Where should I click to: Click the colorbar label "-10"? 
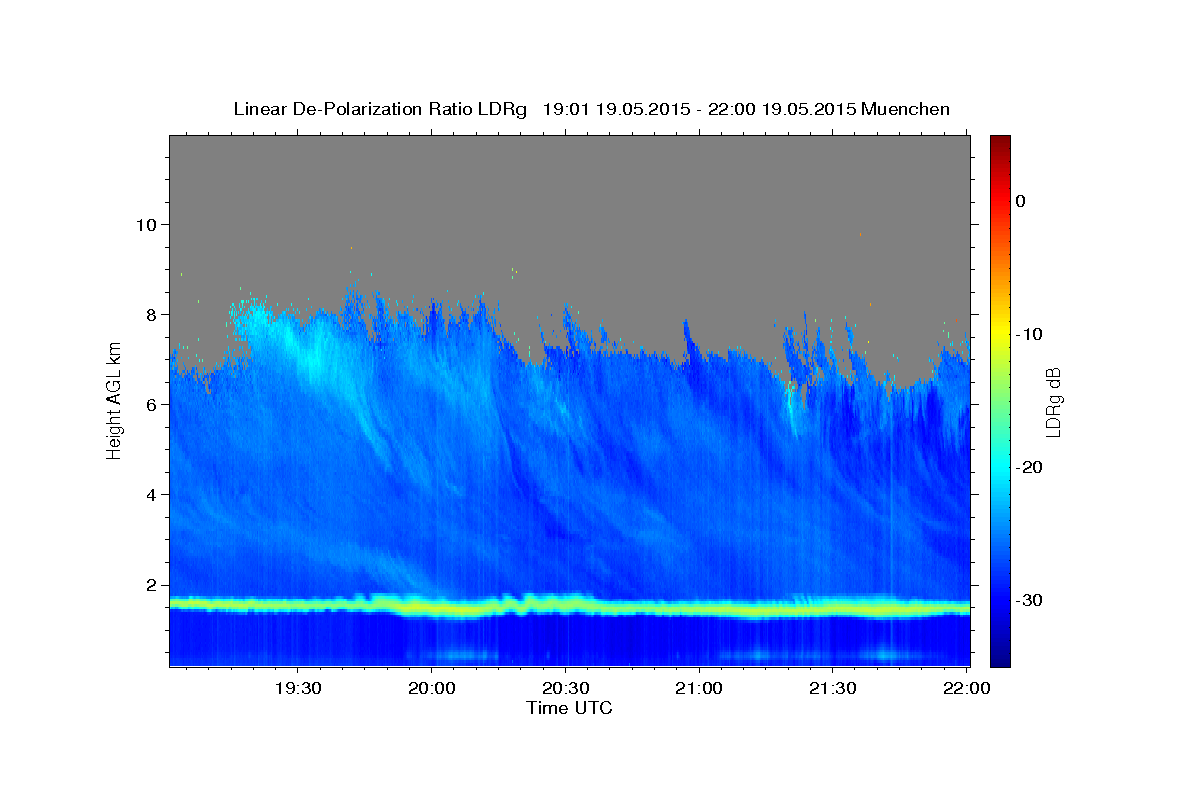(1030, 334)
